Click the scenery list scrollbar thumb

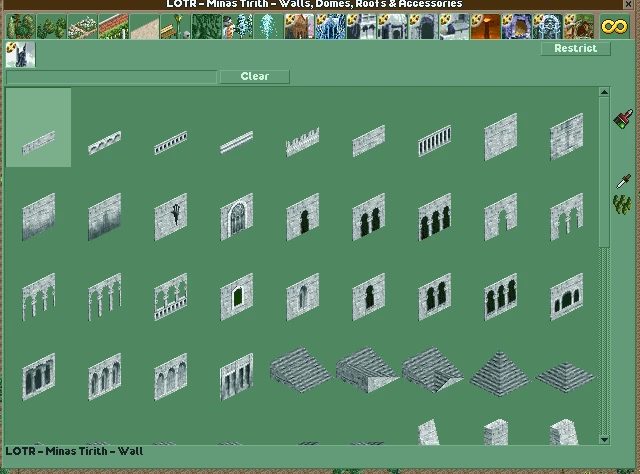(x=604, y=172)
